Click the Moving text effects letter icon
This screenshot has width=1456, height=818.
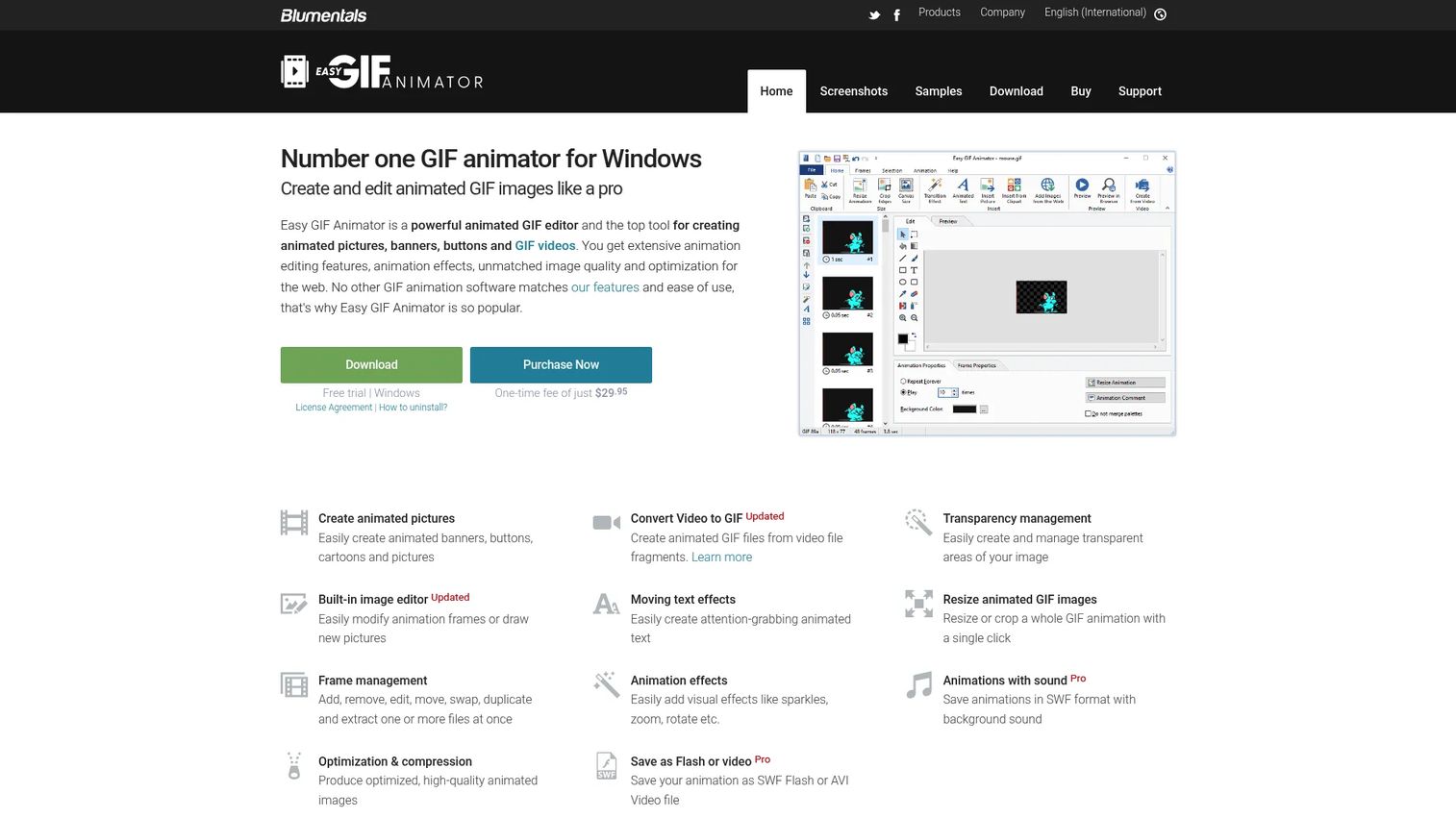pos(607,604)
